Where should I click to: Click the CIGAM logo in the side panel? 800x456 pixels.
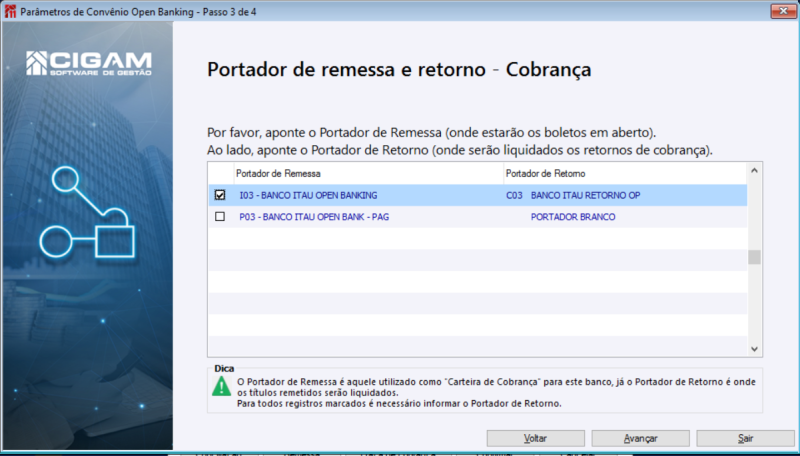click(89, 63)
